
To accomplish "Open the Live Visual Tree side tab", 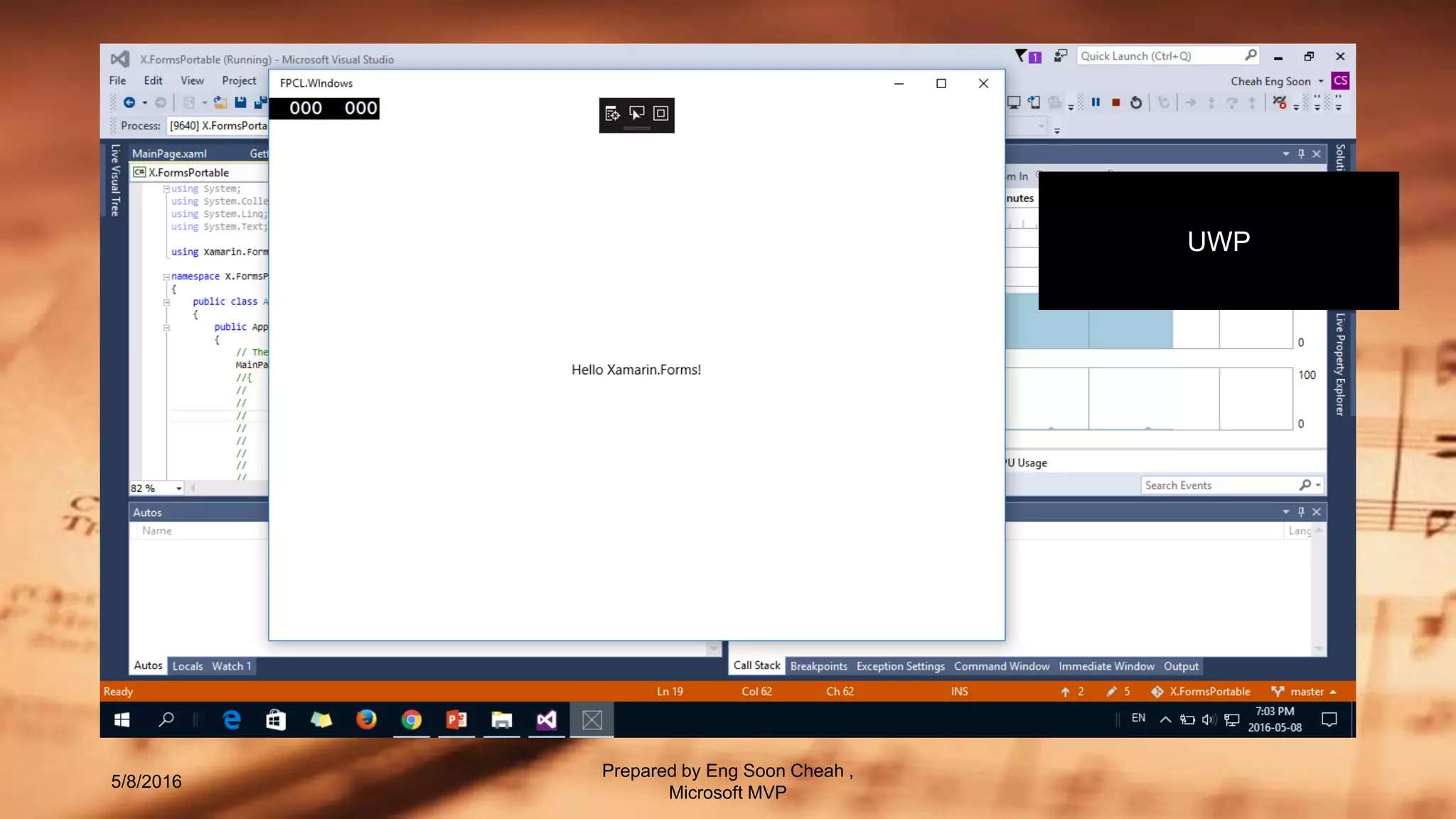I will click(115, 181).
